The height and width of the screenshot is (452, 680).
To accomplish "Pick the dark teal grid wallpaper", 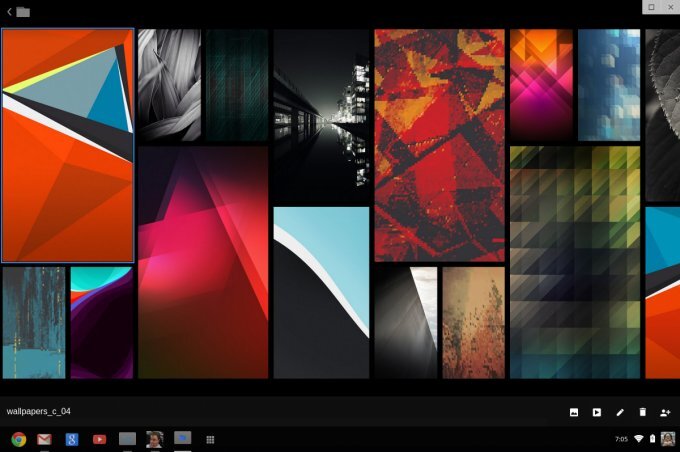I will (x=237, y=85).
